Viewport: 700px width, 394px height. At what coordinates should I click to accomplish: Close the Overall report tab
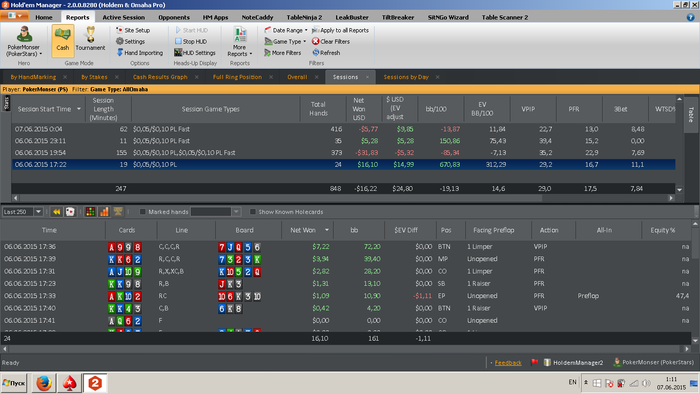(x=317, y=77)
